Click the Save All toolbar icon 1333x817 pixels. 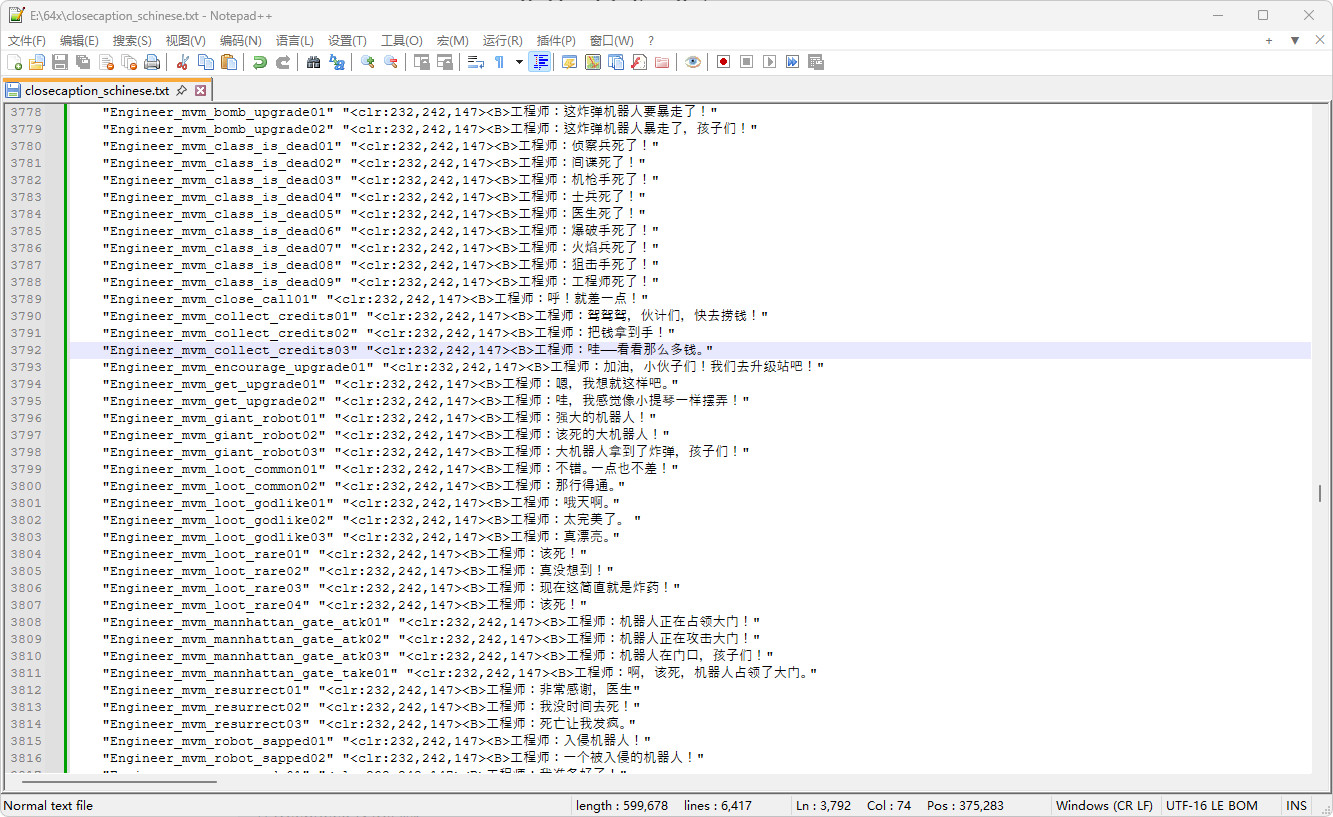tap(83, 62)
